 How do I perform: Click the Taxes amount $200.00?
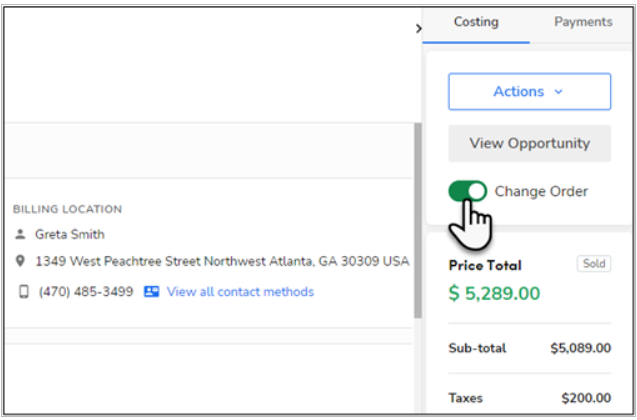[586, 398]
